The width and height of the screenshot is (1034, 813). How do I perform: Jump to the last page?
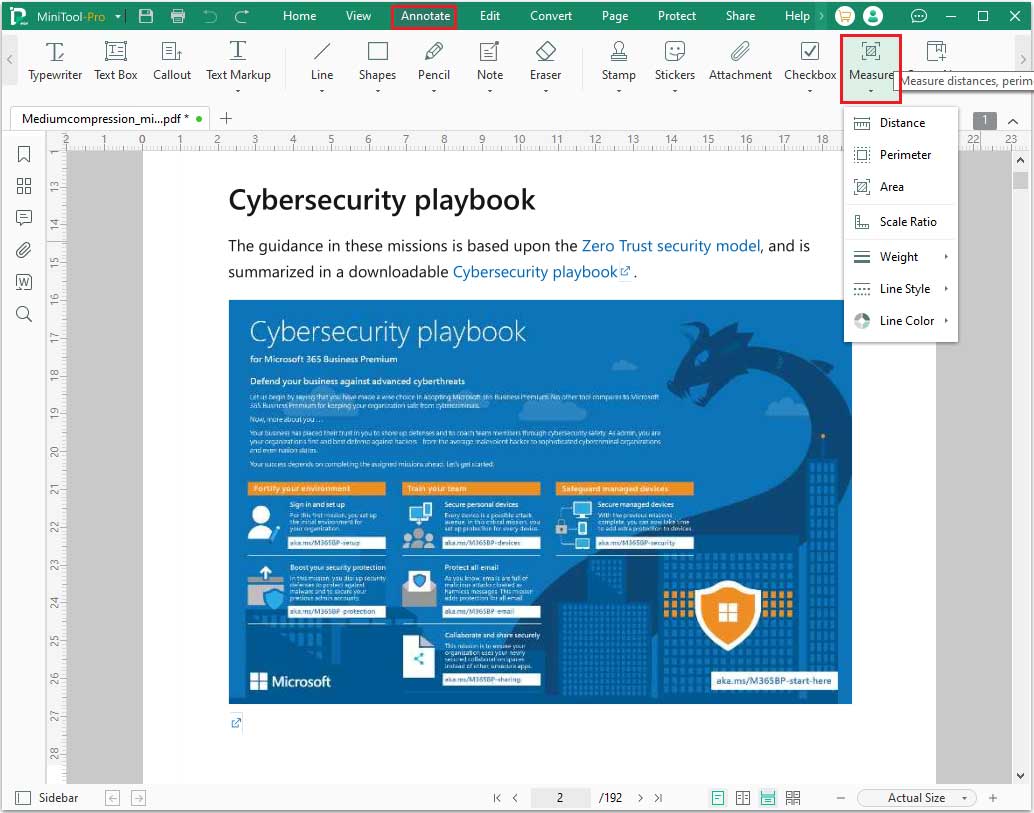pyautogui.click(x=658, y=798)
